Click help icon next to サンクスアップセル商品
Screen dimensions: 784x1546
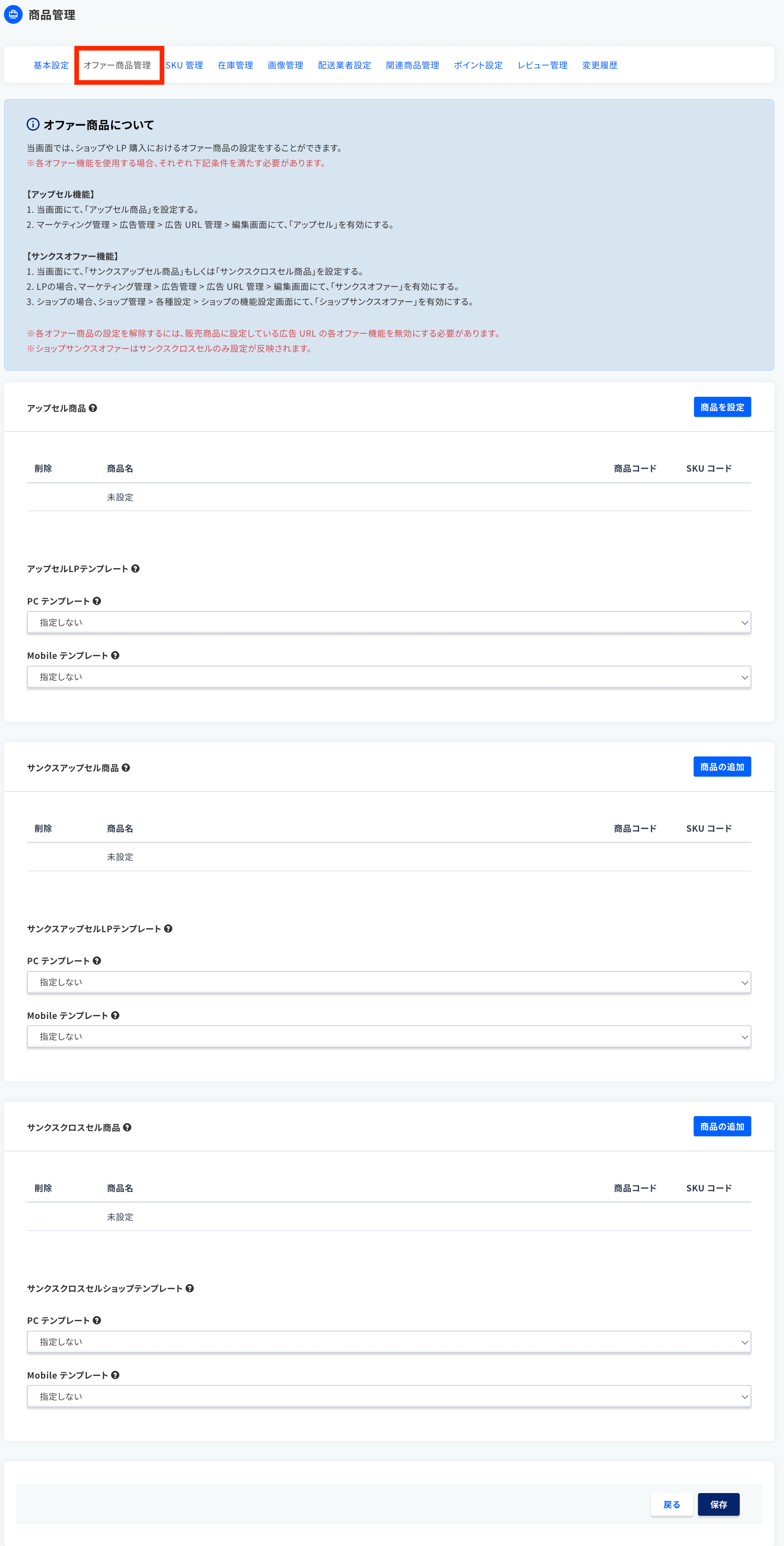coord(126,768)
